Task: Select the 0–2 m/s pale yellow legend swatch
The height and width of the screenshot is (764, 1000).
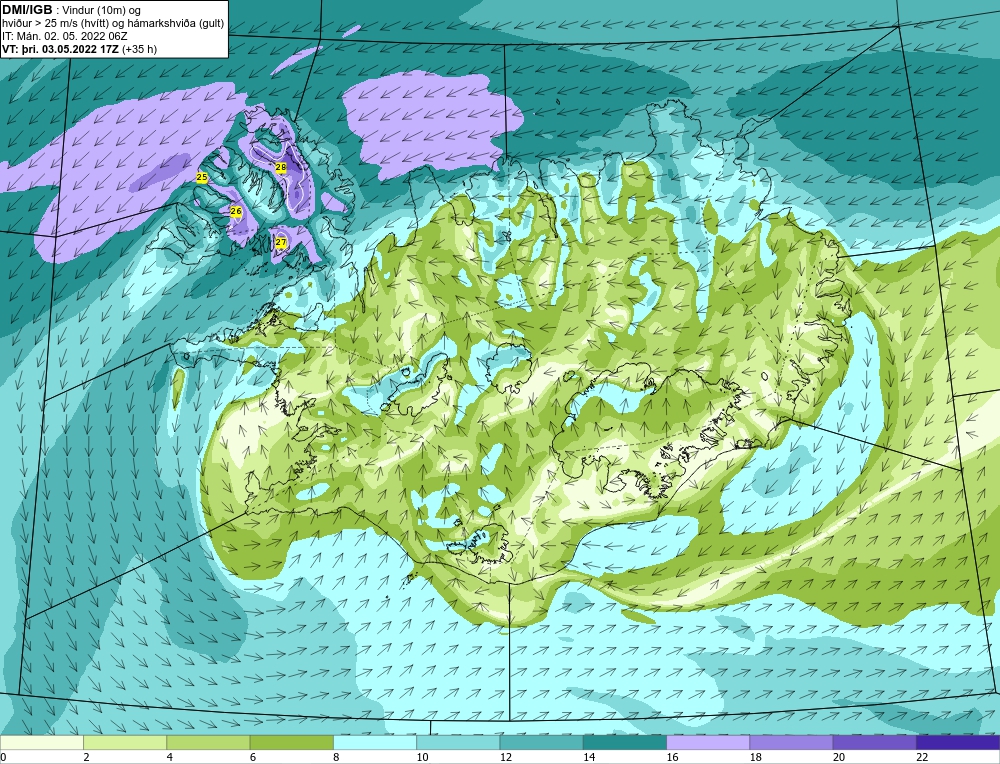Action: click(41, 743)
